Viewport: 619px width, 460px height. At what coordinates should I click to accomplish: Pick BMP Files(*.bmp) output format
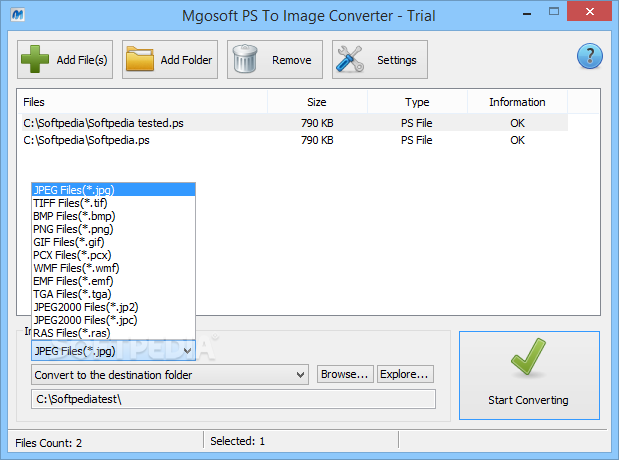coord(113,216)
